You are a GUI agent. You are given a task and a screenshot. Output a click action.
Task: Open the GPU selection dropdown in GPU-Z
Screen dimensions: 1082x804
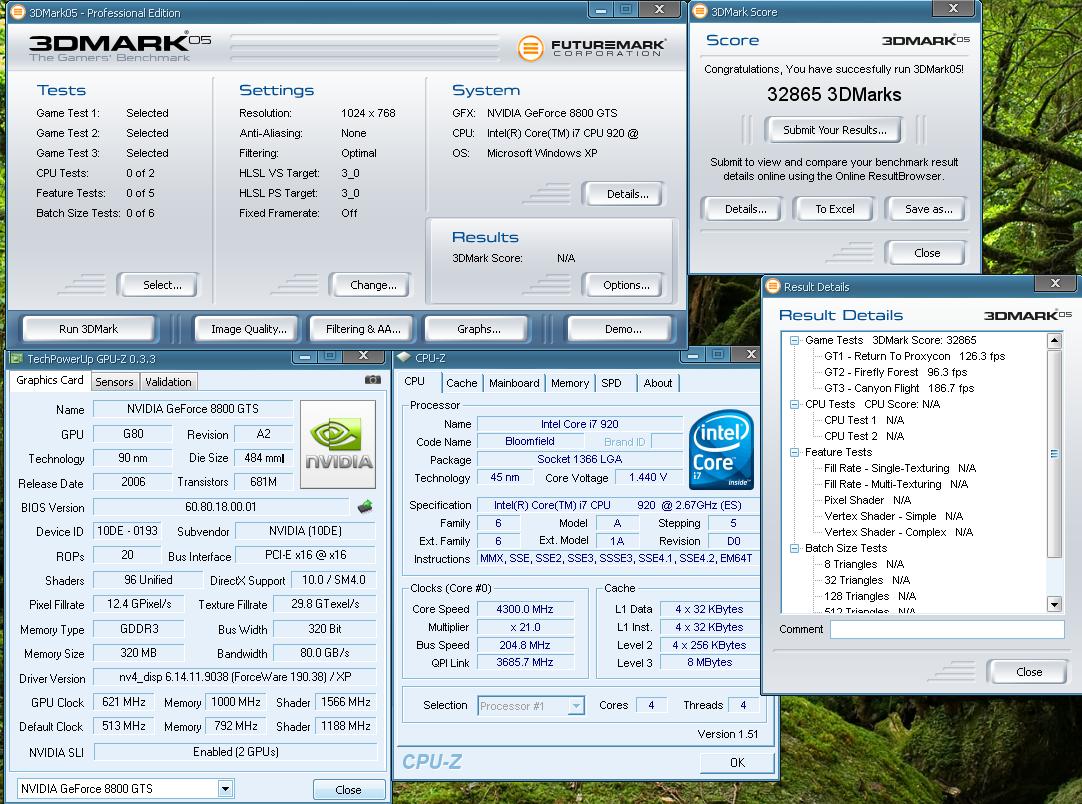click(225, 789)
